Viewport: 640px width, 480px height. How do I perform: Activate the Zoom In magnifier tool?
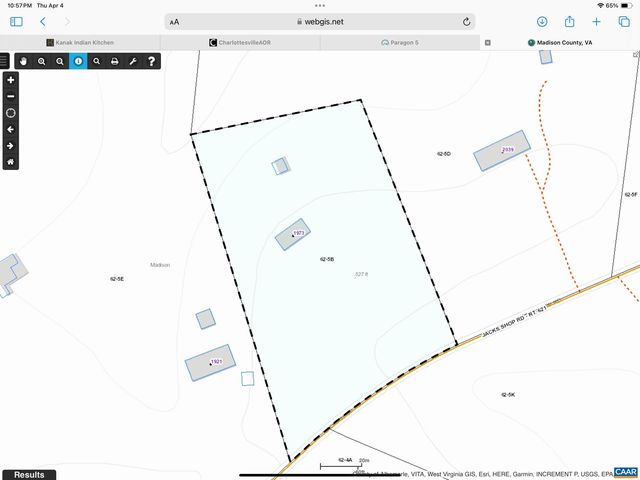[41, 61]
